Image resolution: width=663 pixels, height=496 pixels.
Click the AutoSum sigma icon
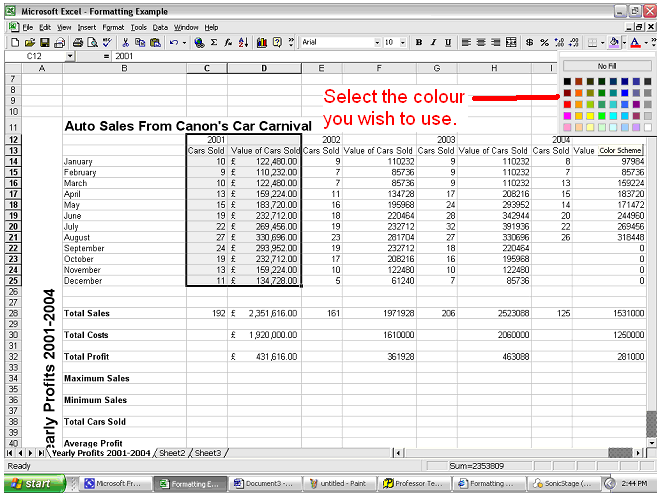tap(213, 43)
